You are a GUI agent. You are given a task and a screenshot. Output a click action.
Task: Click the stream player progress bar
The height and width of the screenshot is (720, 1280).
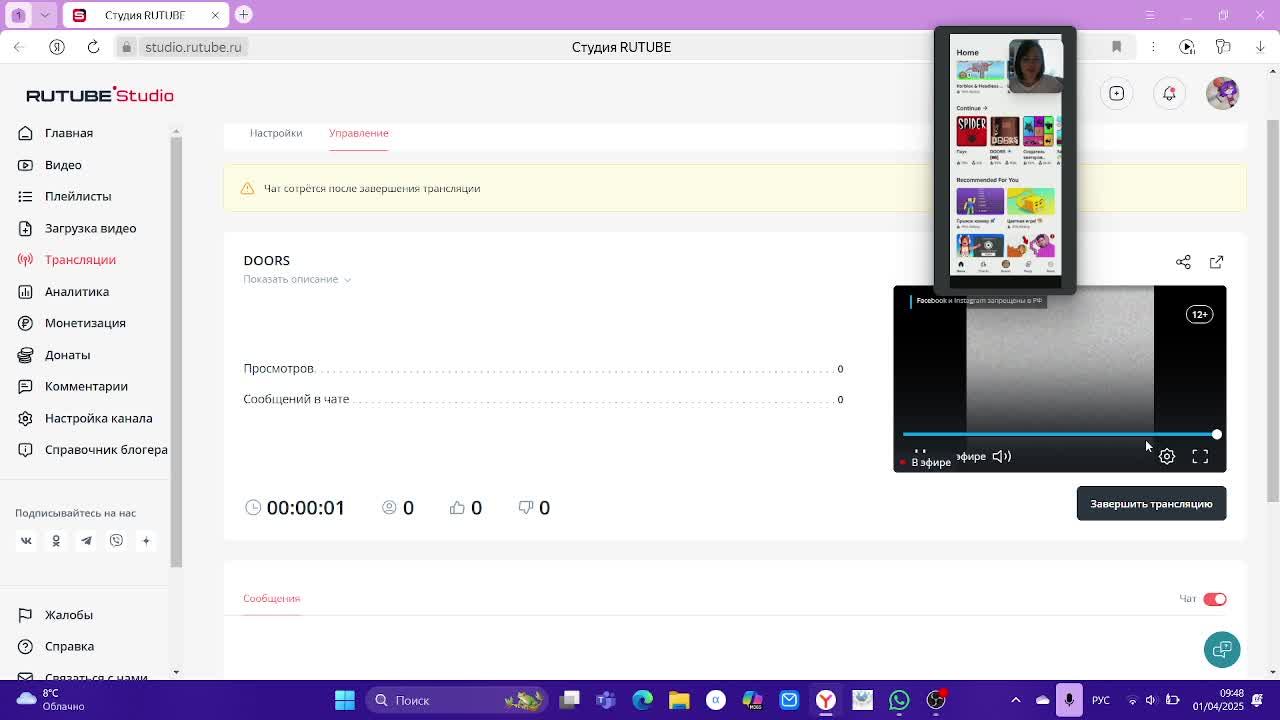point(1059,435)
